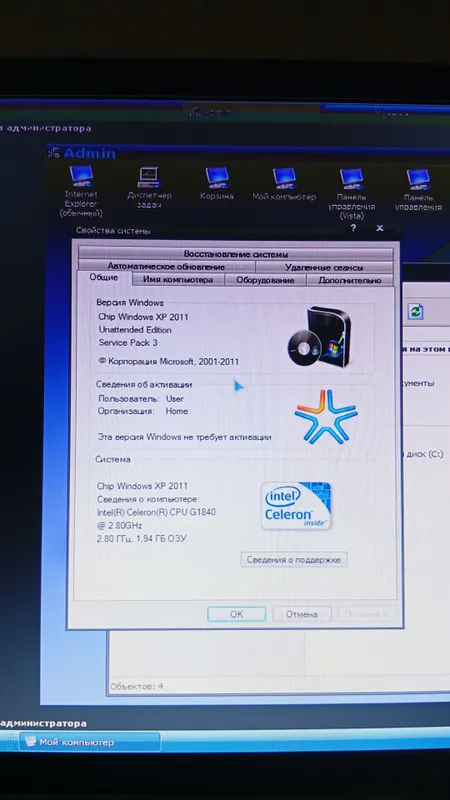Click the question mark help icon
This screenshot has width=450, height=800.
353,228
